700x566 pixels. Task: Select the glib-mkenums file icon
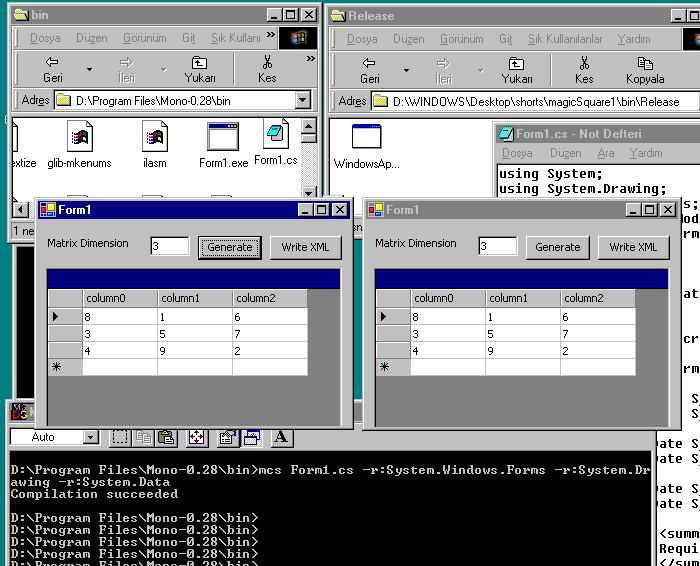click(79, 137)
